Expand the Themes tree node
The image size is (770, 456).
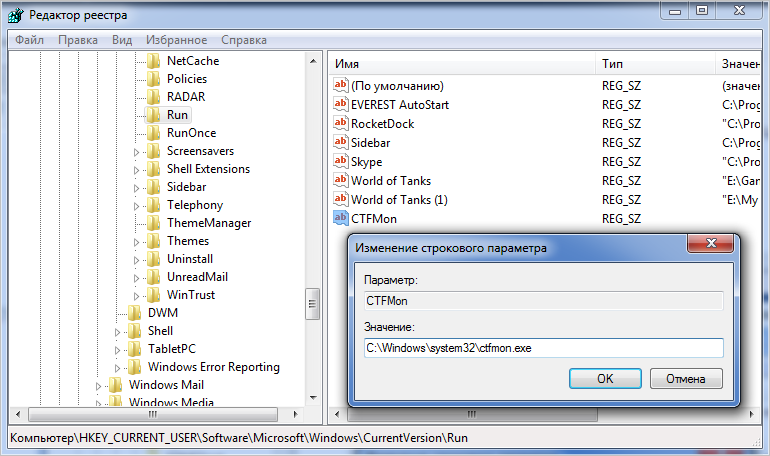(137, 242)
